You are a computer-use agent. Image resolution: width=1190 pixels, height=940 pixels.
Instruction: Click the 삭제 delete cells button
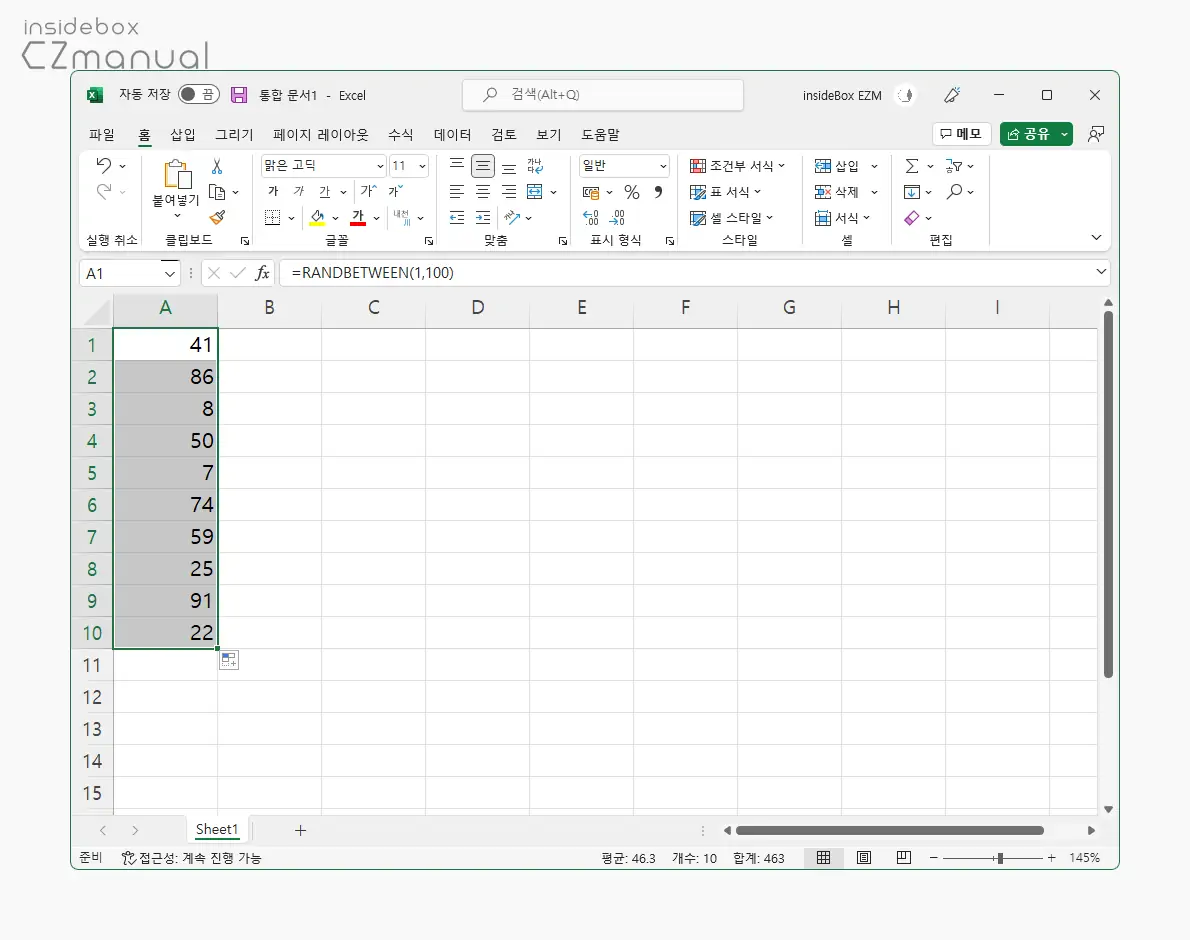coord(837,192)
